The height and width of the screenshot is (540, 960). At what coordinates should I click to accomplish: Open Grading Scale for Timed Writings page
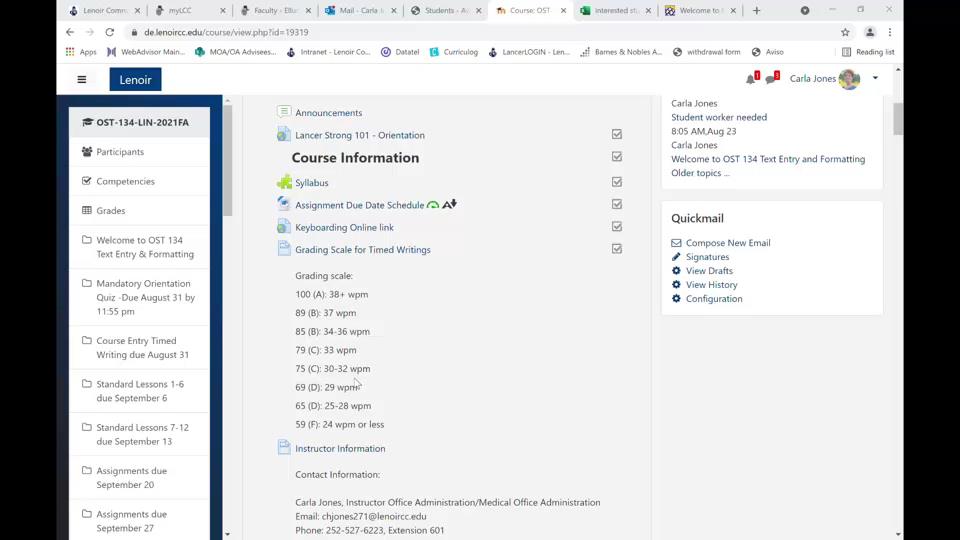(362, 250)
